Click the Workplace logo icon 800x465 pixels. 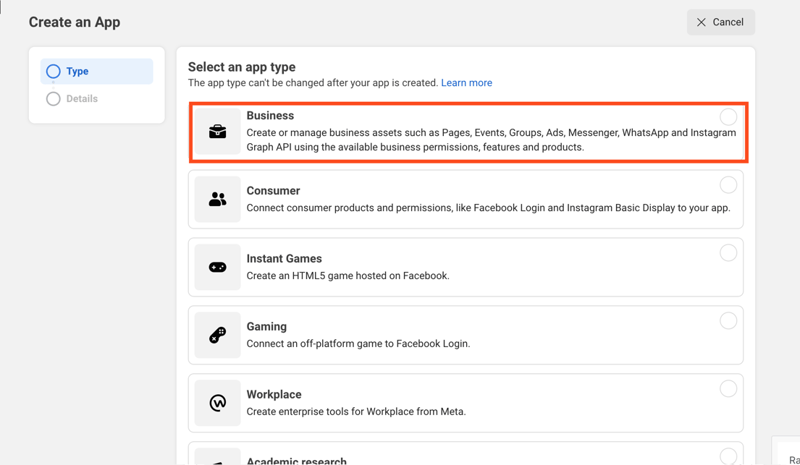click(217, 403)
